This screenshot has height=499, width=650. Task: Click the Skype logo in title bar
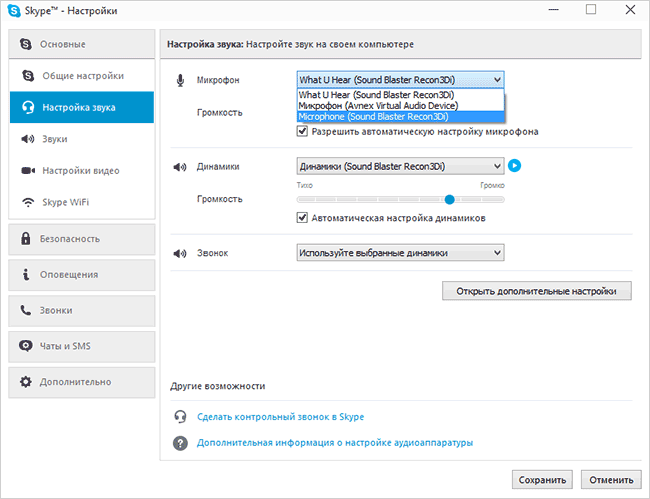[14, 10]
